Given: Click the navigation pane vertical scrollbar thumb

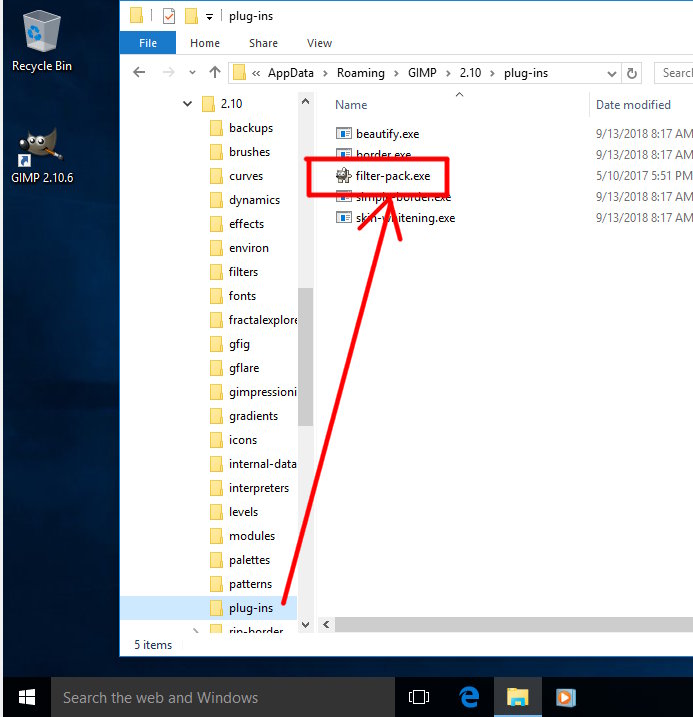Looking at the screenshot, I should (x=305, y=357).
